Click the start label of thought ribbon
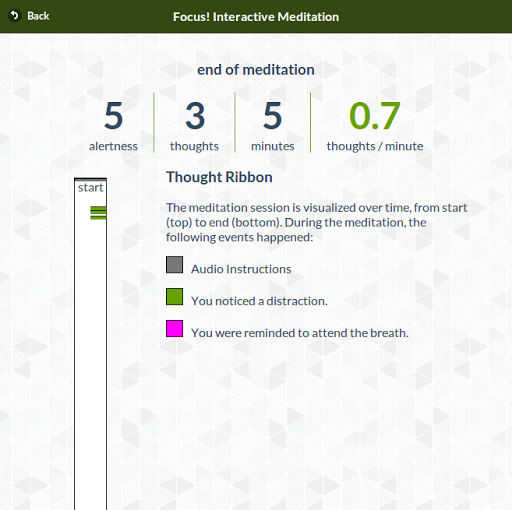 click(x=90, y=188)
